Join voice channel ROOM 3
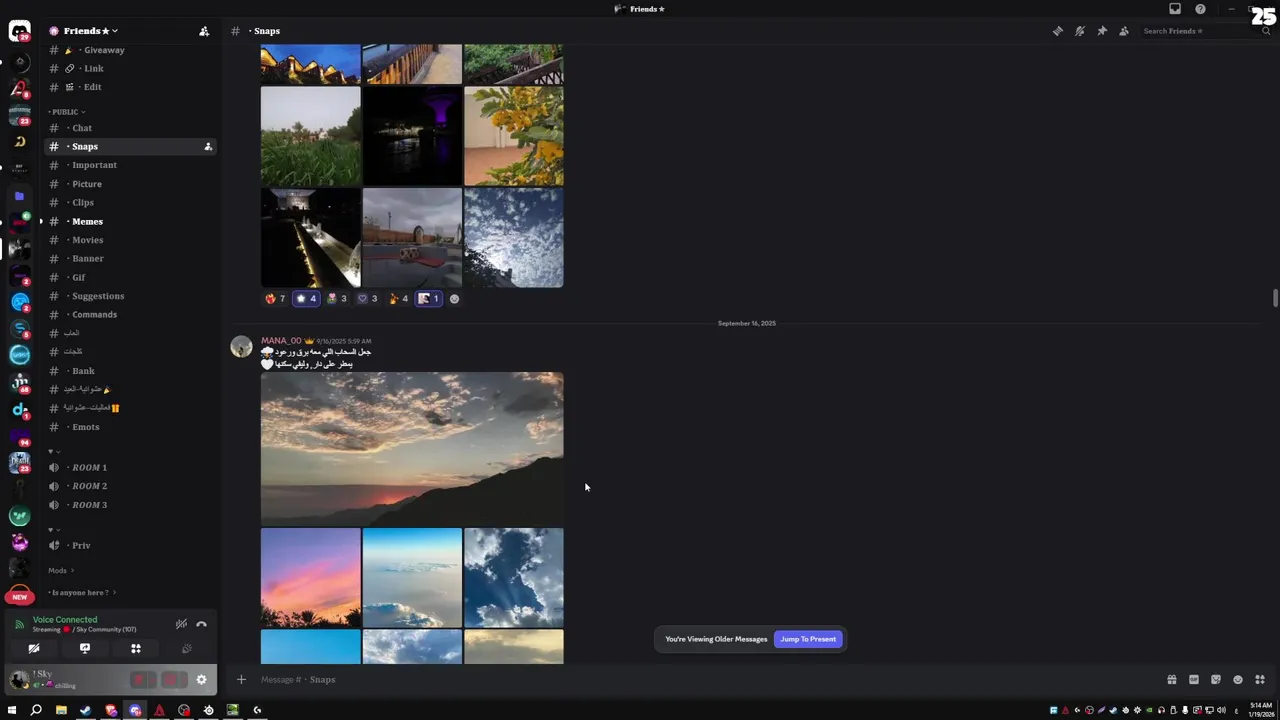The width and height of the screenshot is (1280, 720). tap(130, 505)
